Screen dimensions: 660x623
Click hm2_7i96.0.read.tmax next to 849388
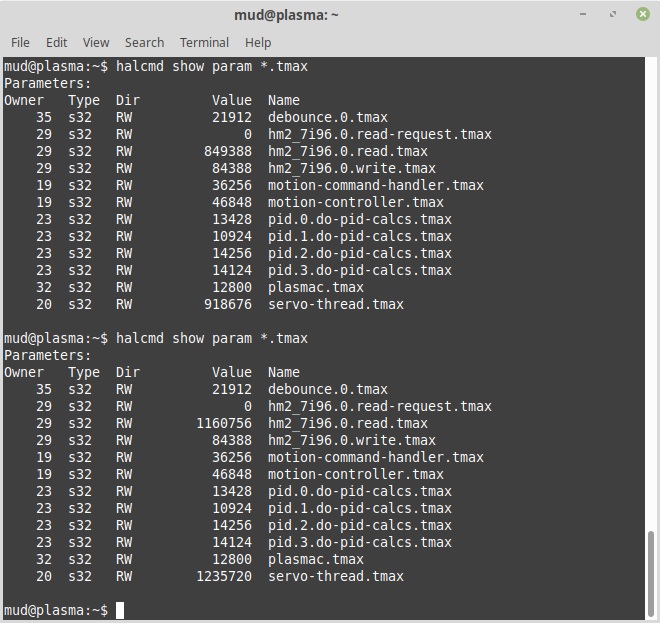pos(348,151)
